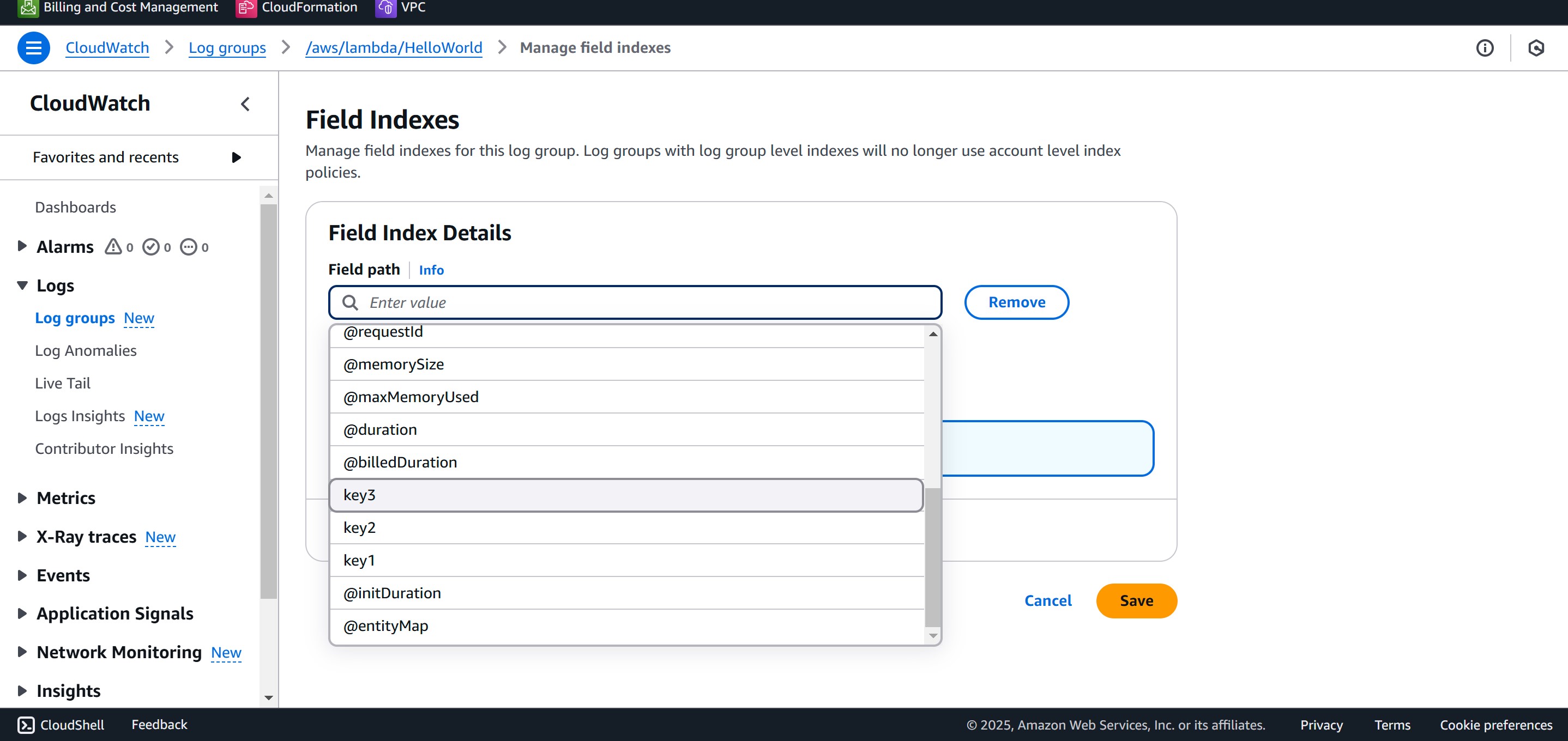Click the search magnifier in Field path input
This screenshot has height=741, width=1568.
point(350,302)
